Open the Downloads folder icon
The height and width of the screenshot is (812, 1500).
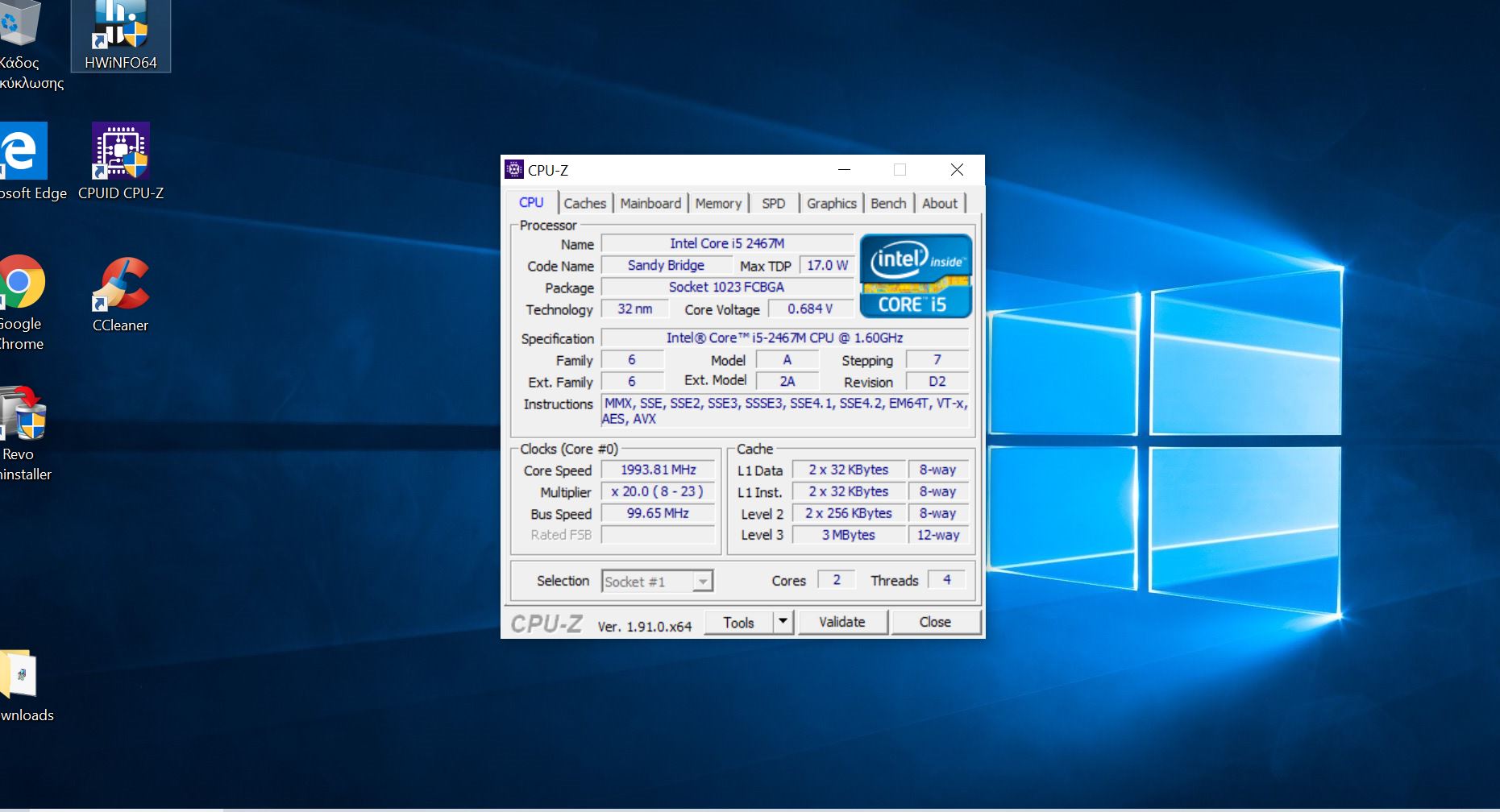24,686
